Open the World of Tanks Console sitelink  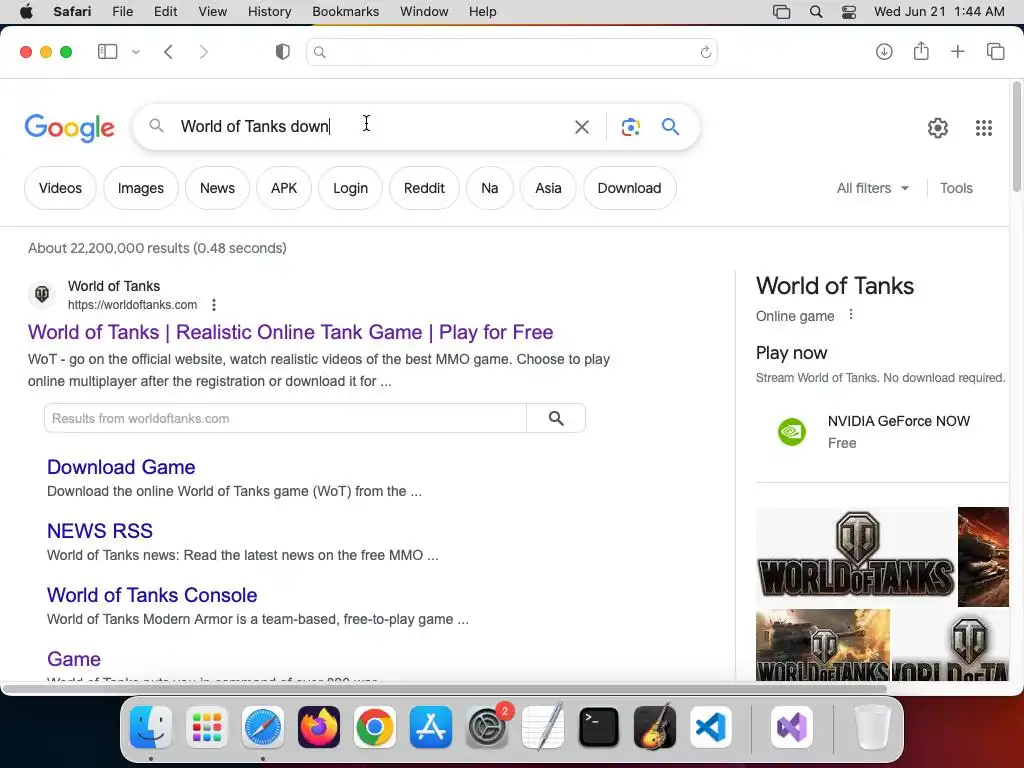(152, 595)
